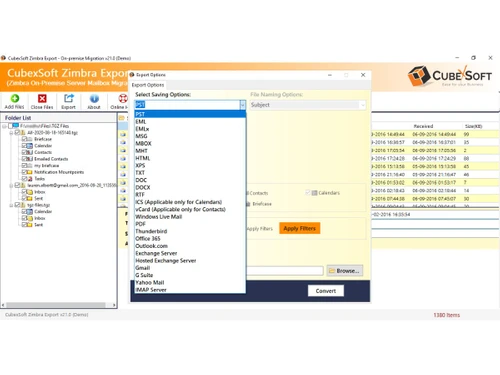Collapse the gmail.com archive node
This screenshot has height=375, width=500.
(x=11, y=185)
